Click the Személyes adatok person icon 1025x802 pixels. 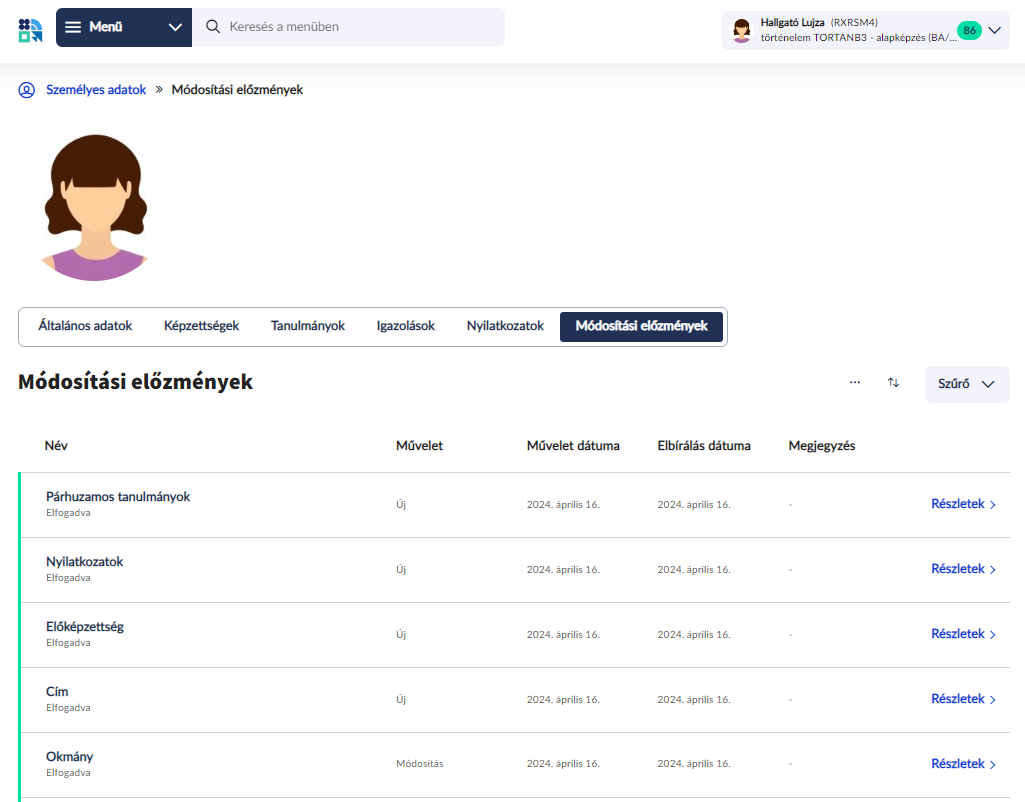[x=27, y=90]
